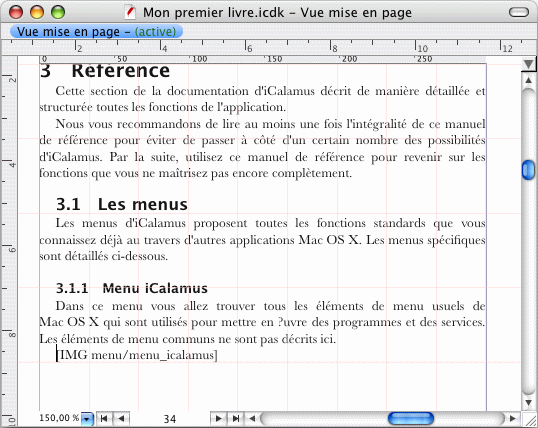
Task: Click the split-view triangle above the vertical scrollbar
Action: 528,64
